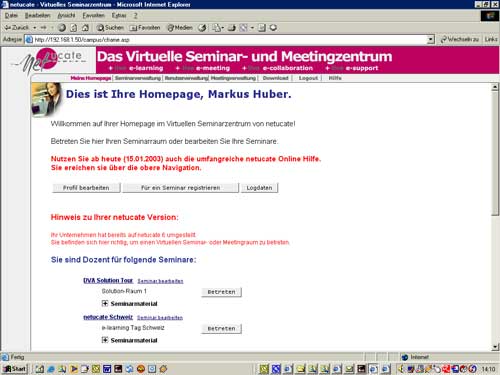
Task: Click the Logdaten button
Action: coord(259,188)
